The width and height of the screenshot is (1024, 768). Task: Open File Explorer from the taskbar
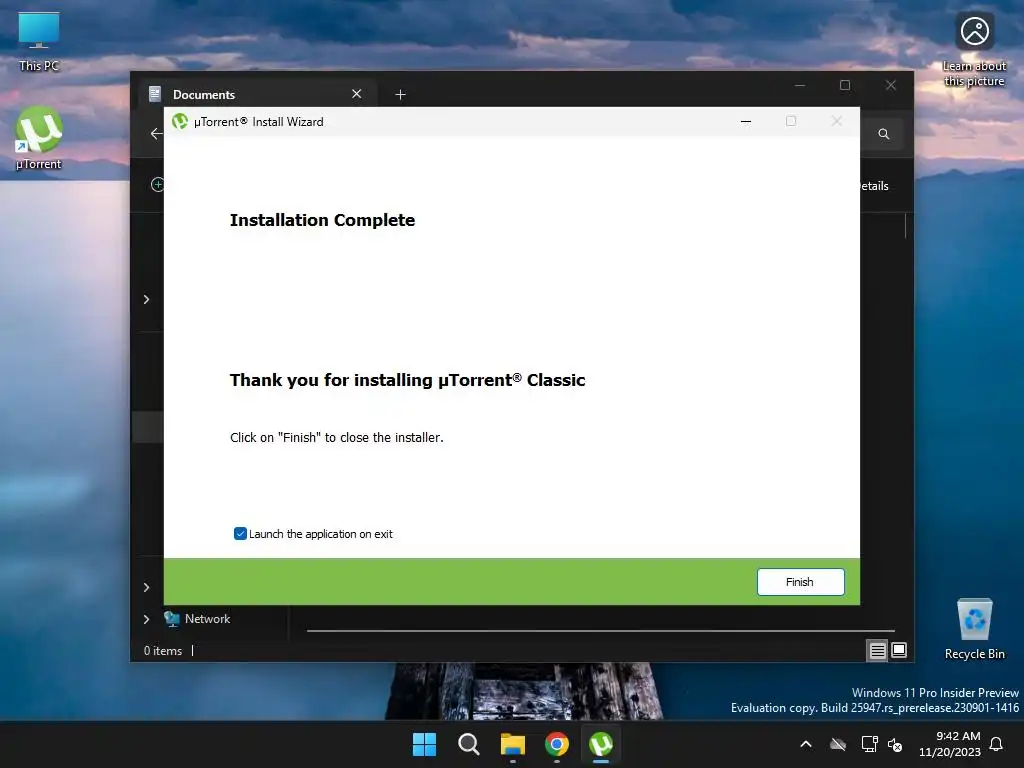coord(513,744)
